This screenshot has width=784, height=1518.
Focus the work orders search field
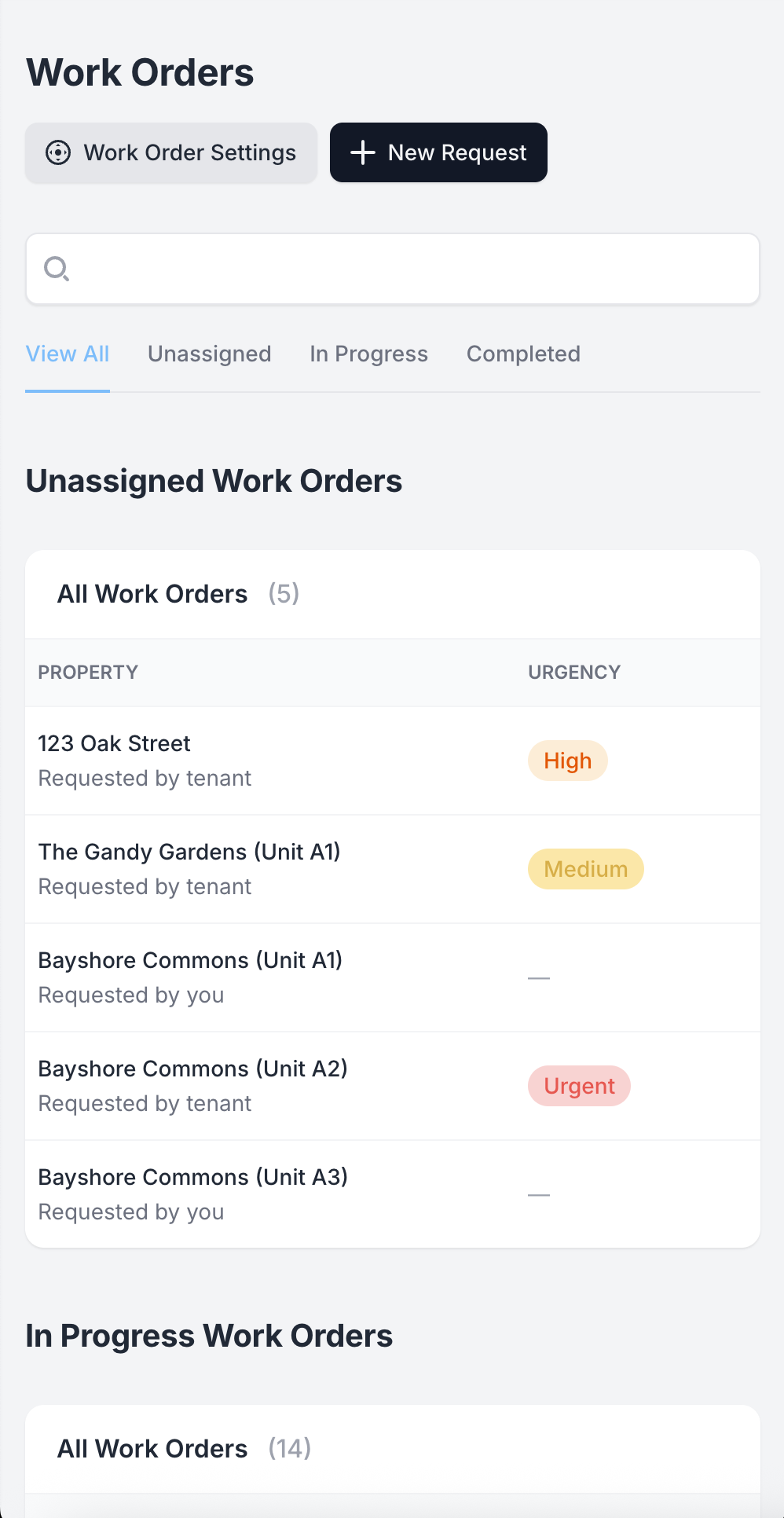(408, 269)
